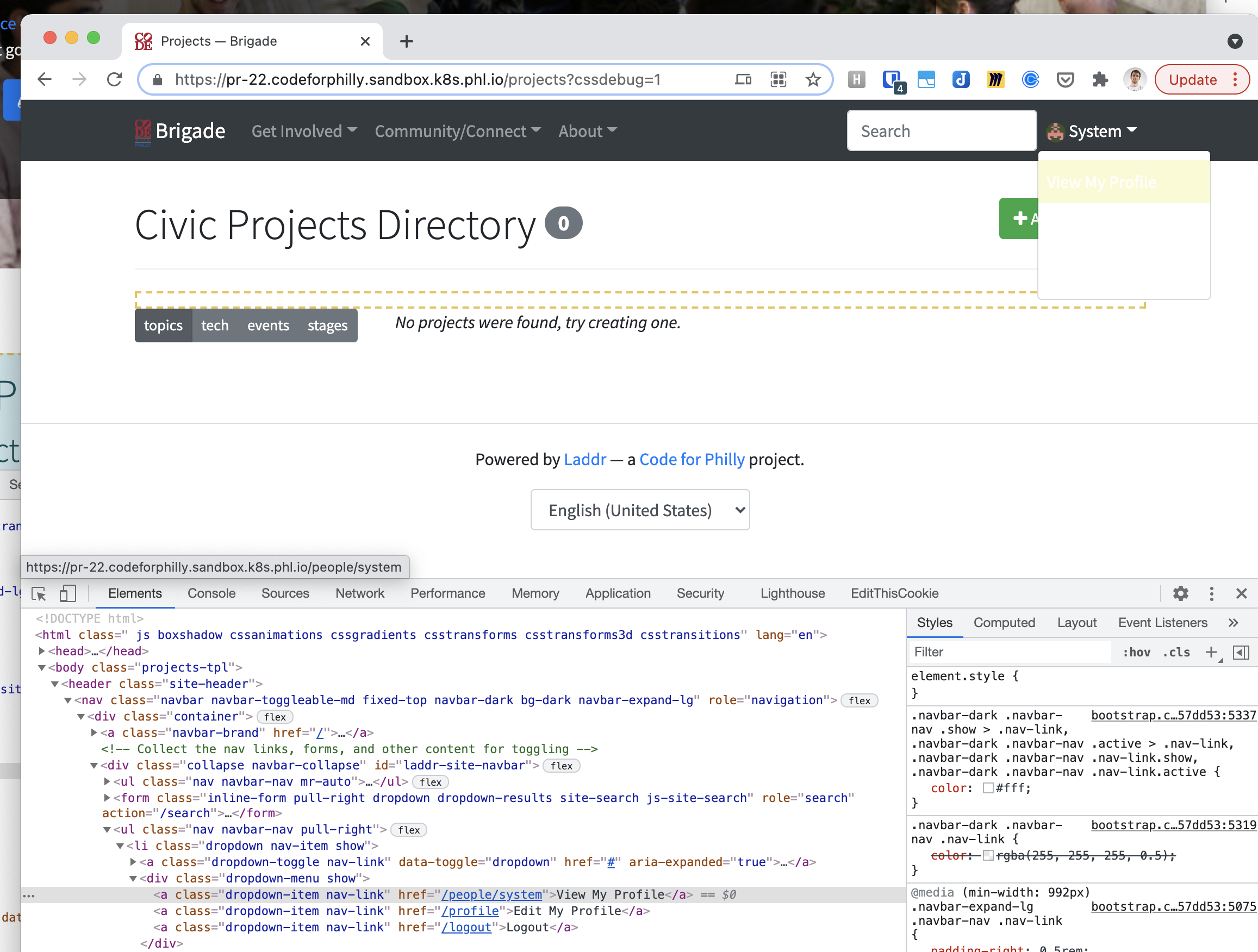Switch to the Computed styles tab
Image resolution: width=1258 pixels, height=952 pixels.
[x=1004, y=622]
